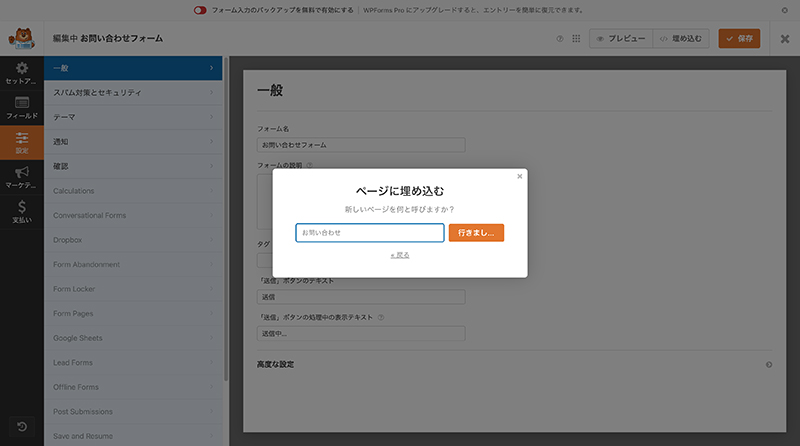800x446 pixels.
Task: Expand the 高度な設定 section
Action: point(768,365)
